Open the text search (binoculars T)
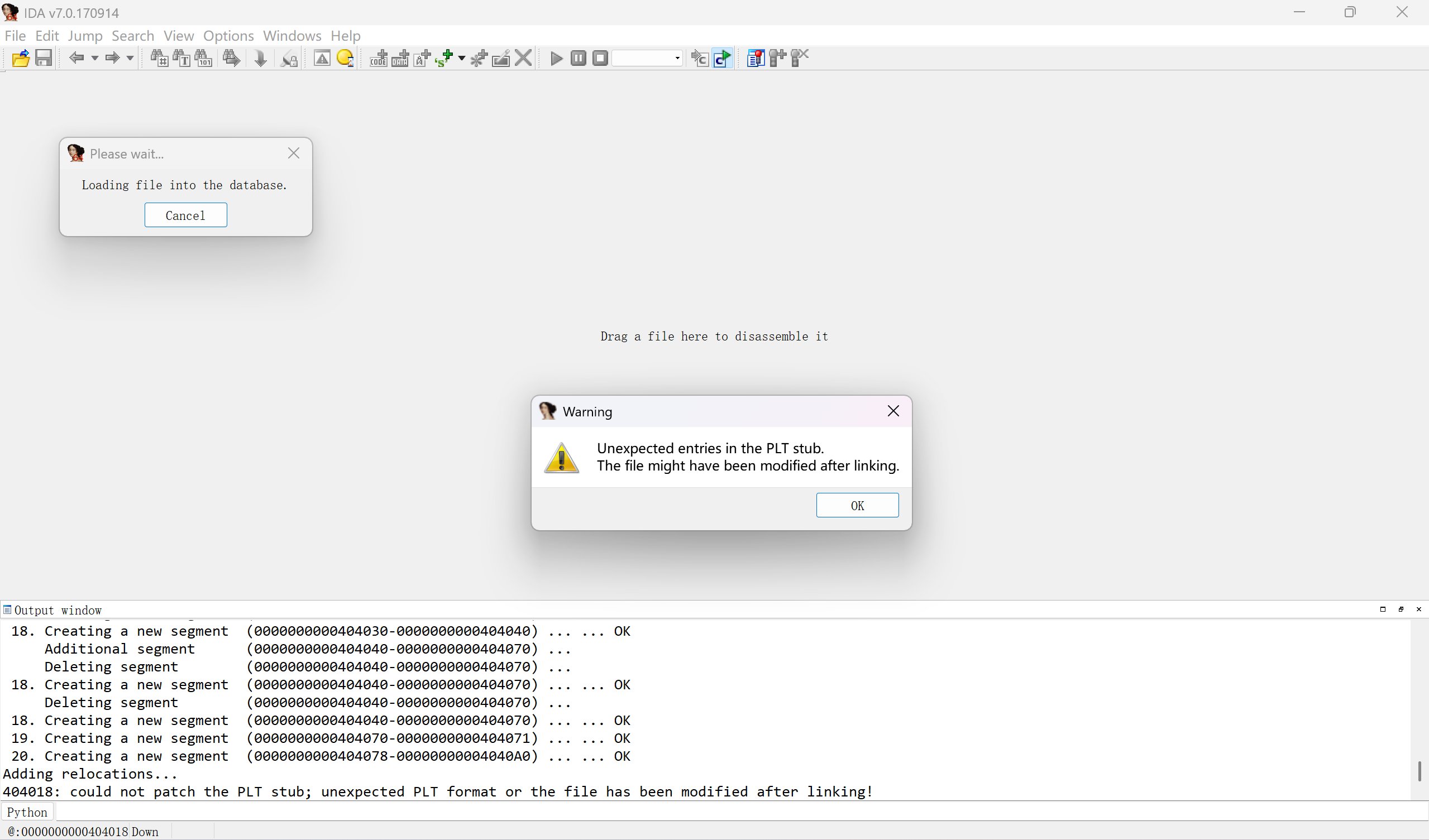 coord(181,58)
